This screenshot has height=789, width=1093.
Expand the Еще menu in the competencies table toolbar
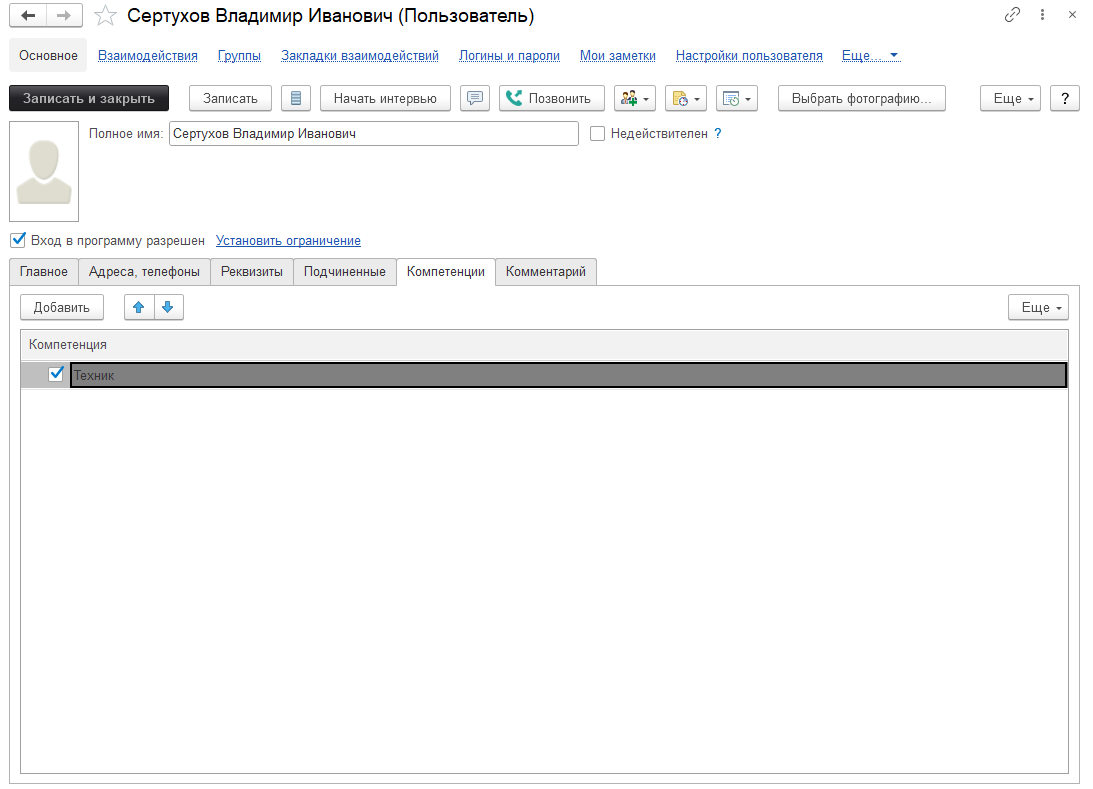[1038, 307]
